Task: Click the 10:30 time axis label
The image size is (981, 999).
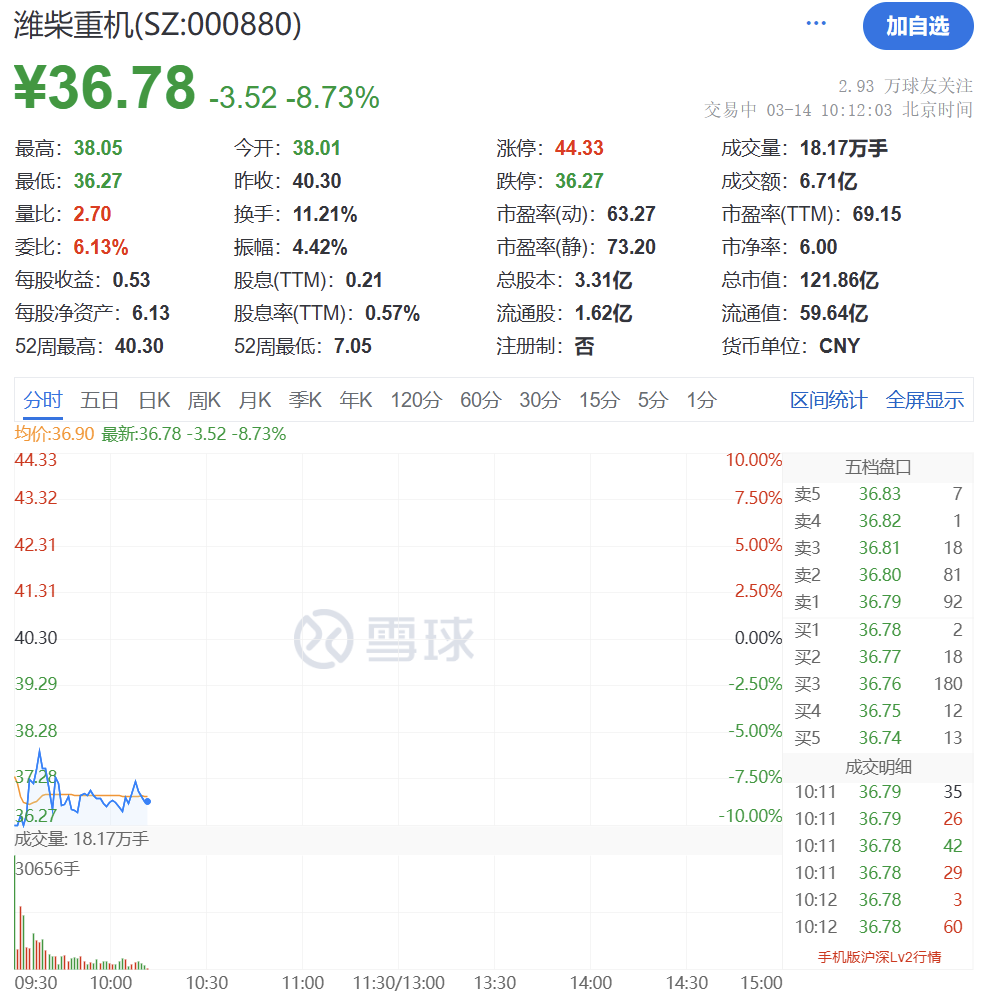Action: (206, 982)
